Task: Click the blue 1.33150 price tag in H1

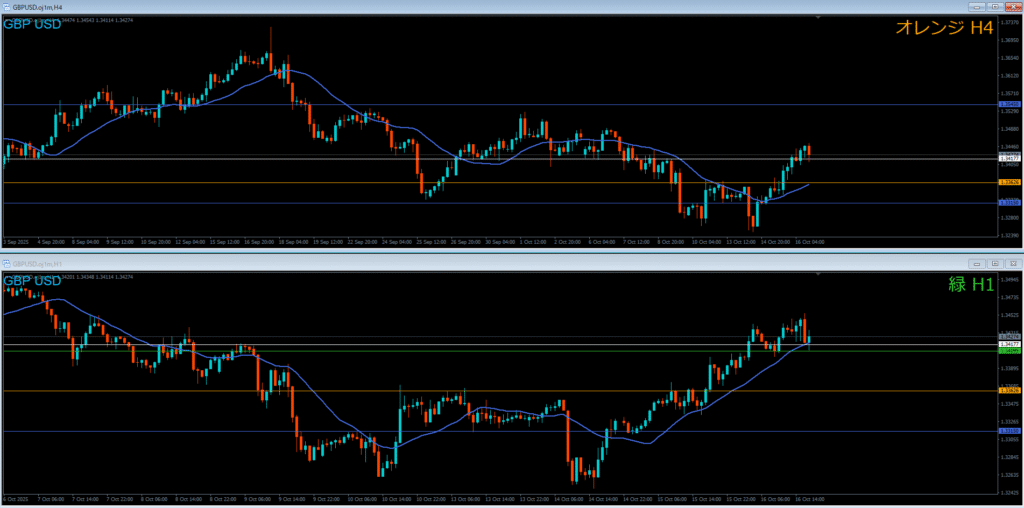Action: [1010, 431]
